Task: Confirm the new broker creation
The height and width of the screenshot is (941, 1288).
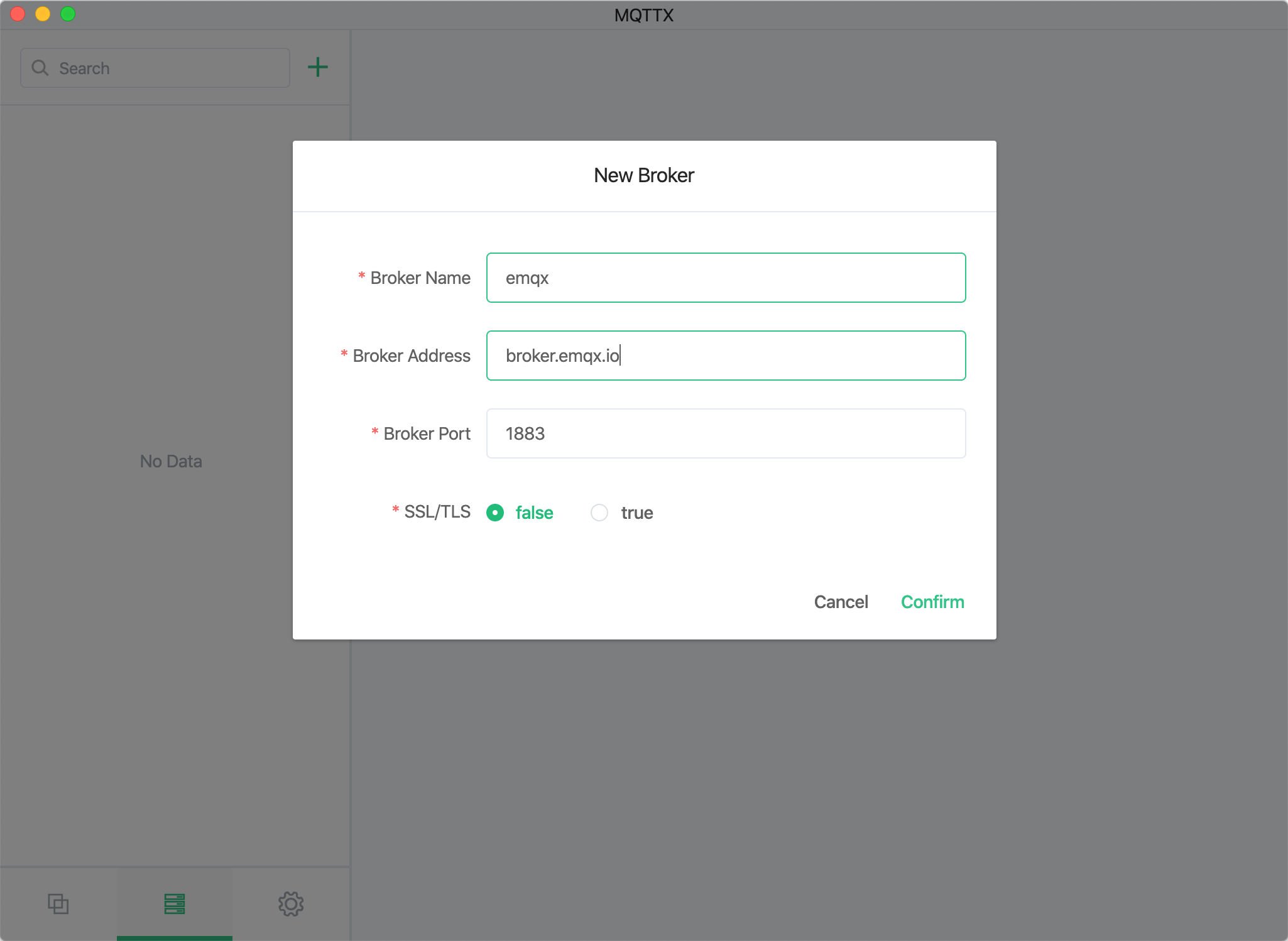Action: 932,602
